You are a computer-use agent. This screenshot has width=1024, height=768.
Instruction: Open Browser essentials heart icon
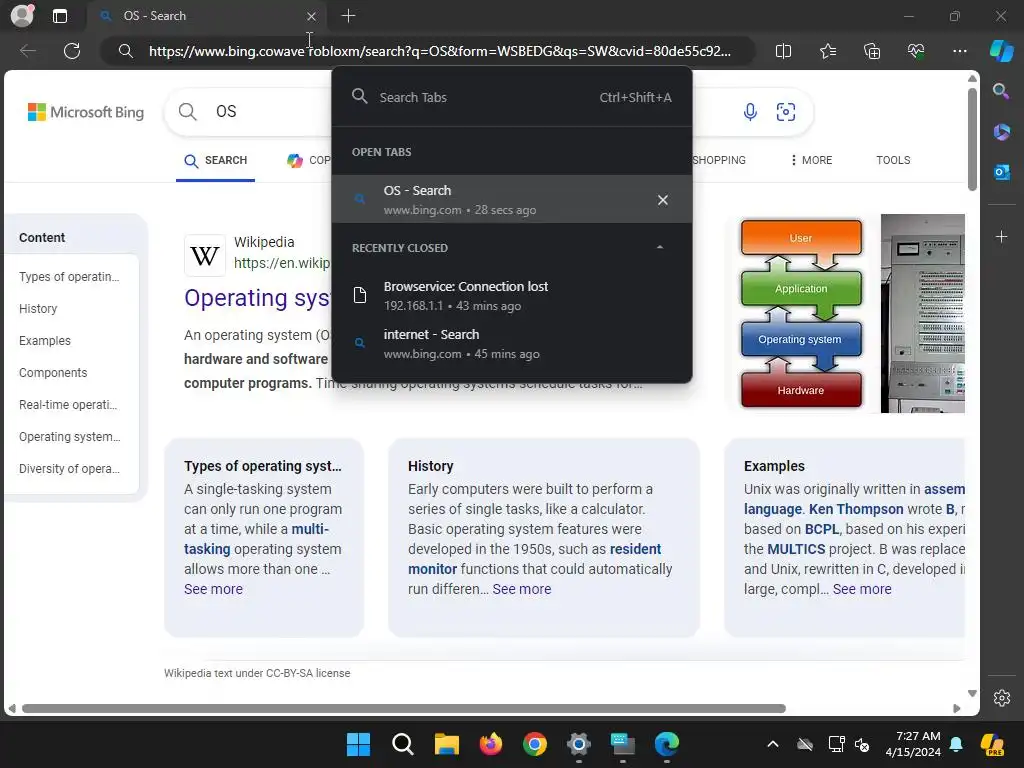916,51
